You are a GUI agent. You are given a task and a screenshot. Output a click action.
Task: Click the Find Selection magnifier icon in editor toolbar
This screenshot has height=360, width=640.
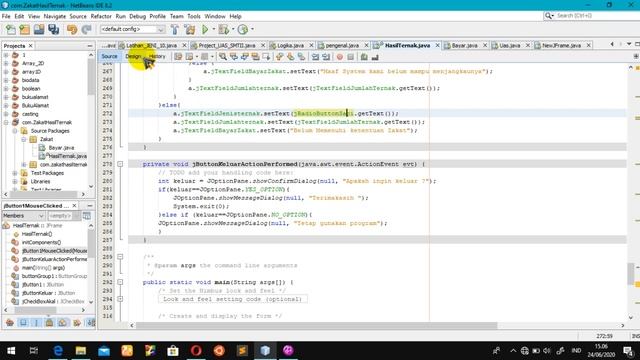tap(223, 57)
